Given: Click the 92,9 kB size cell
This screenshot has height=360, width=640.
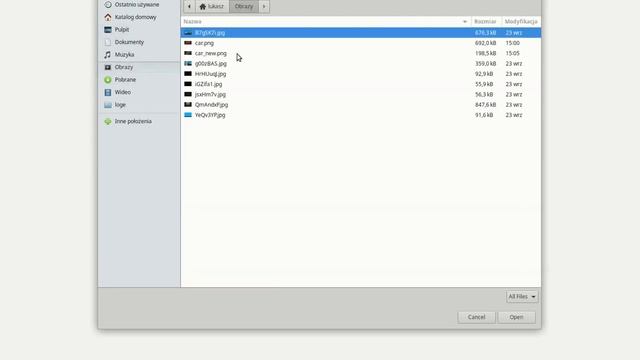Looking at the screenshot, I should [x=484, y=74].
